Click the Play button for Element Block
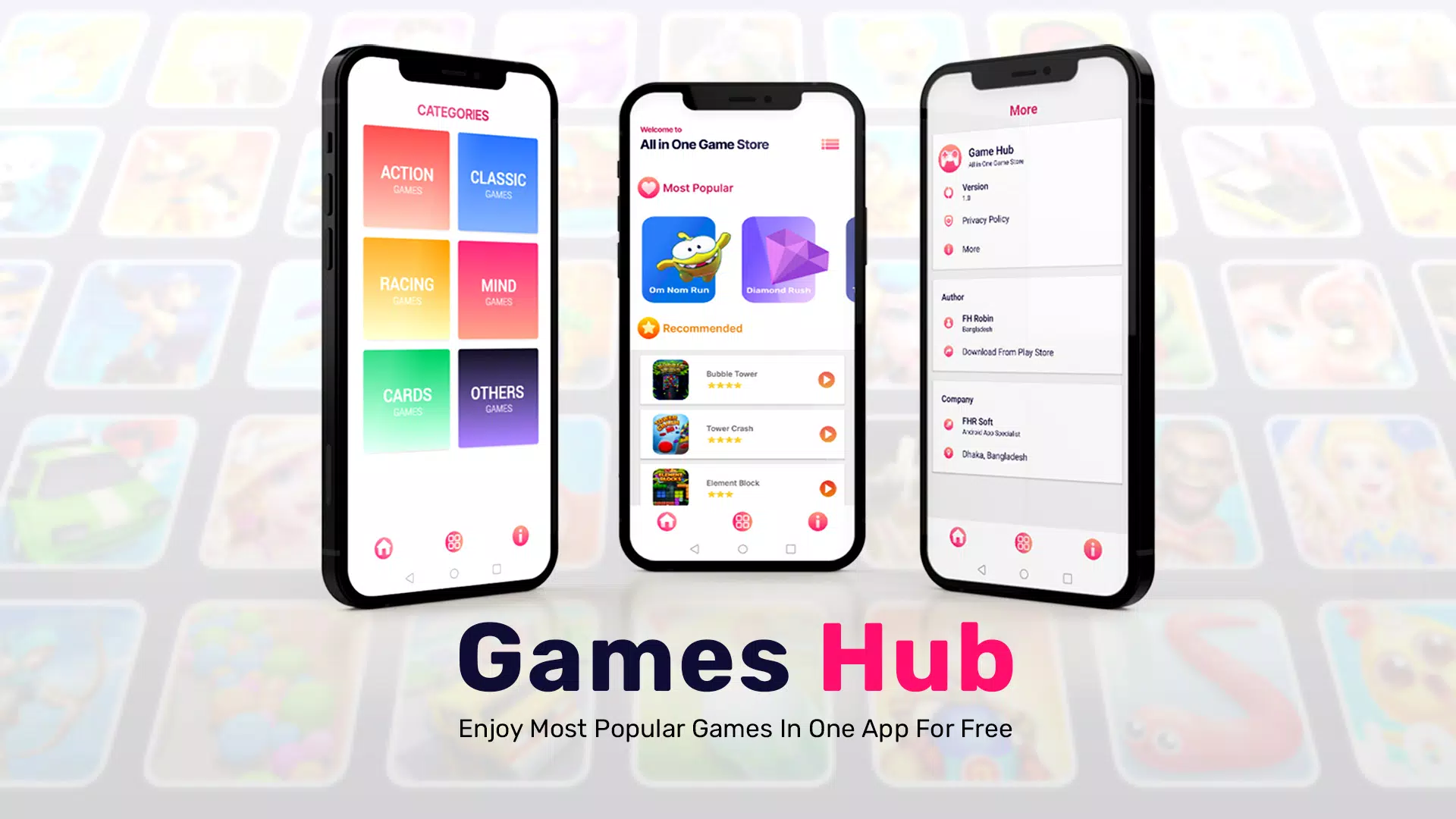Screen dimensions: 1456x819 826,488
